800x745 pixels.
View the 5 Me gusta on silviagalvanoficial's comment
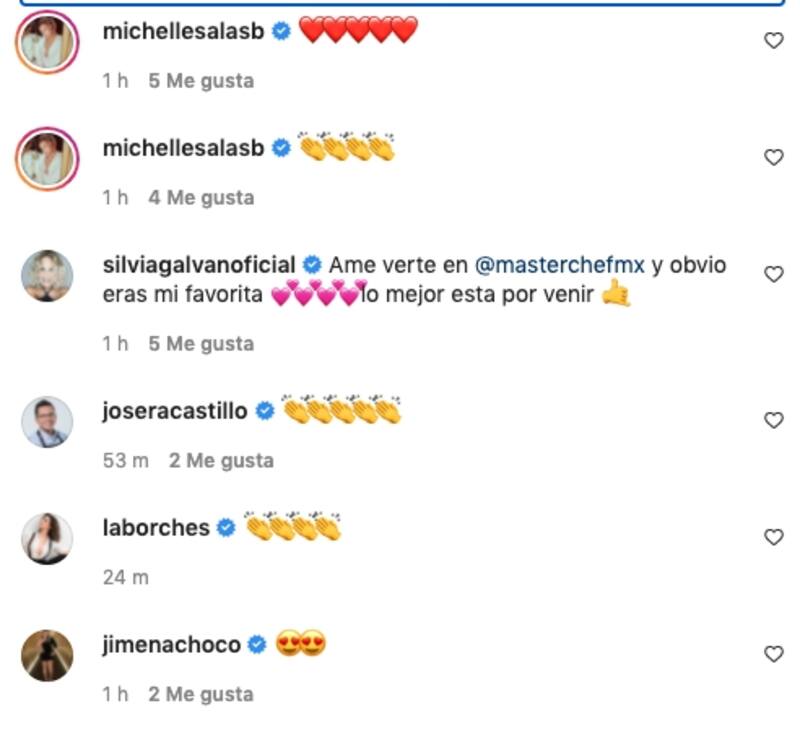[x=201, y=344]
